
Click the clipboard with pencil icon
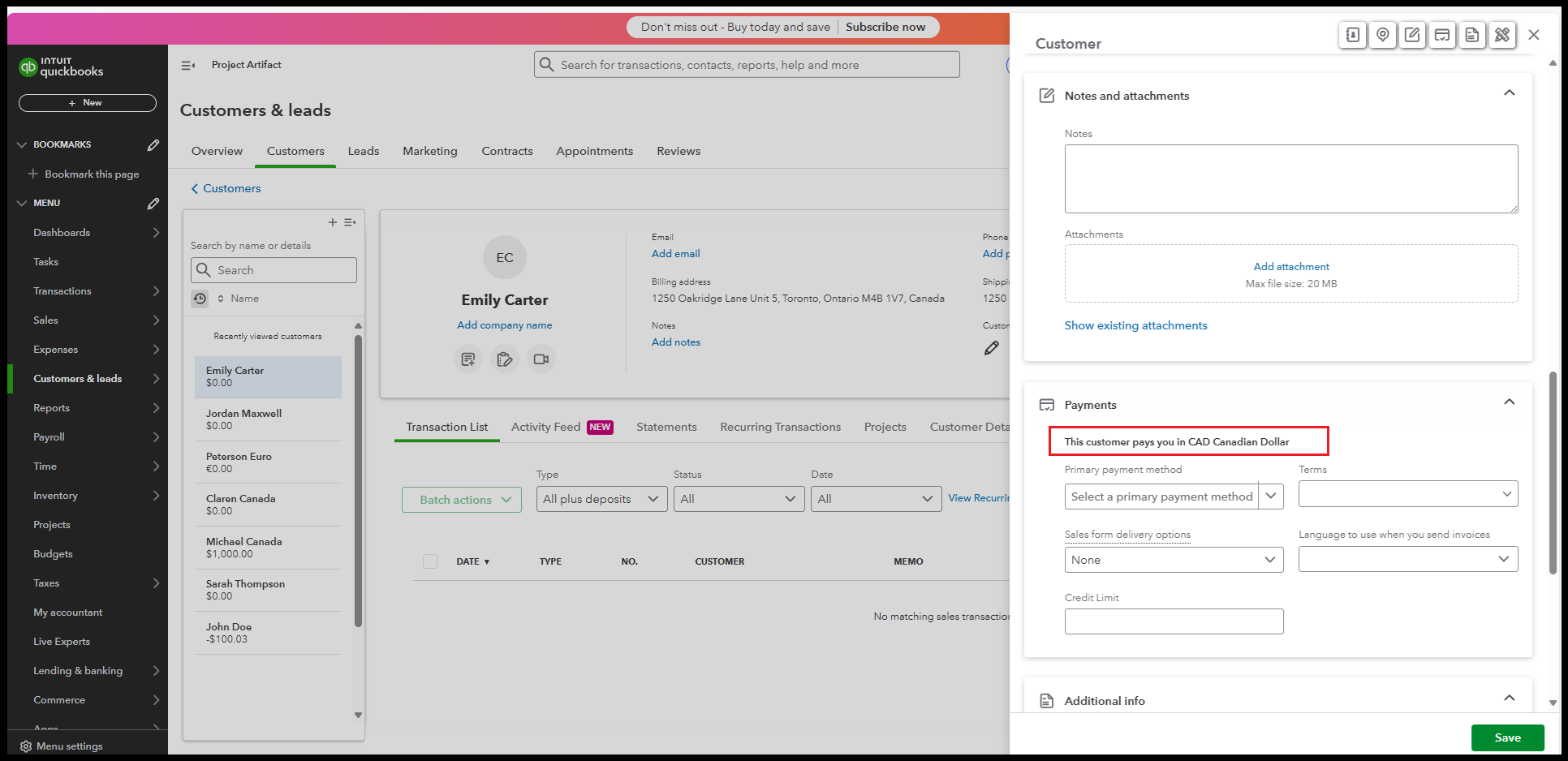tap(505, 359)
